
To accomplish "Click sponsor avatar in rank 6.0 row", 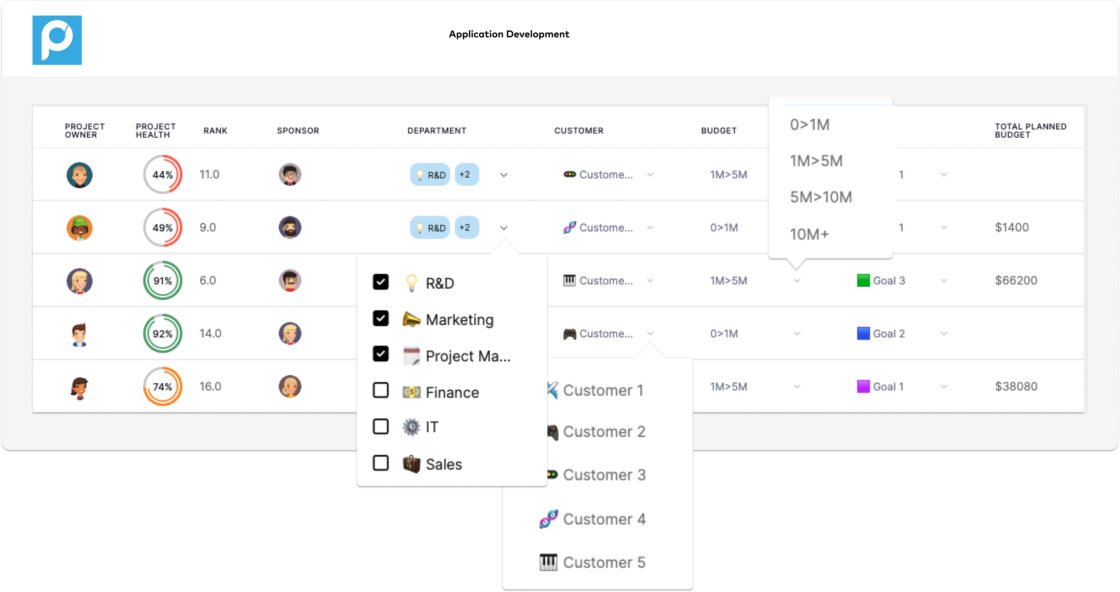I will [x=290, y=280].
